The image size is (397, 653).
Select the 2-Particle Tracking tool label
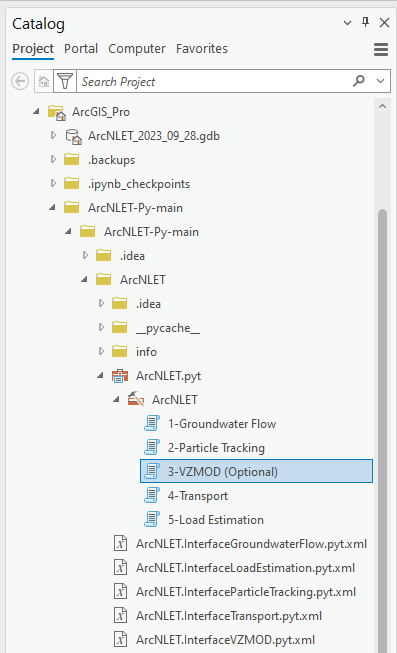tap(216, 448)
